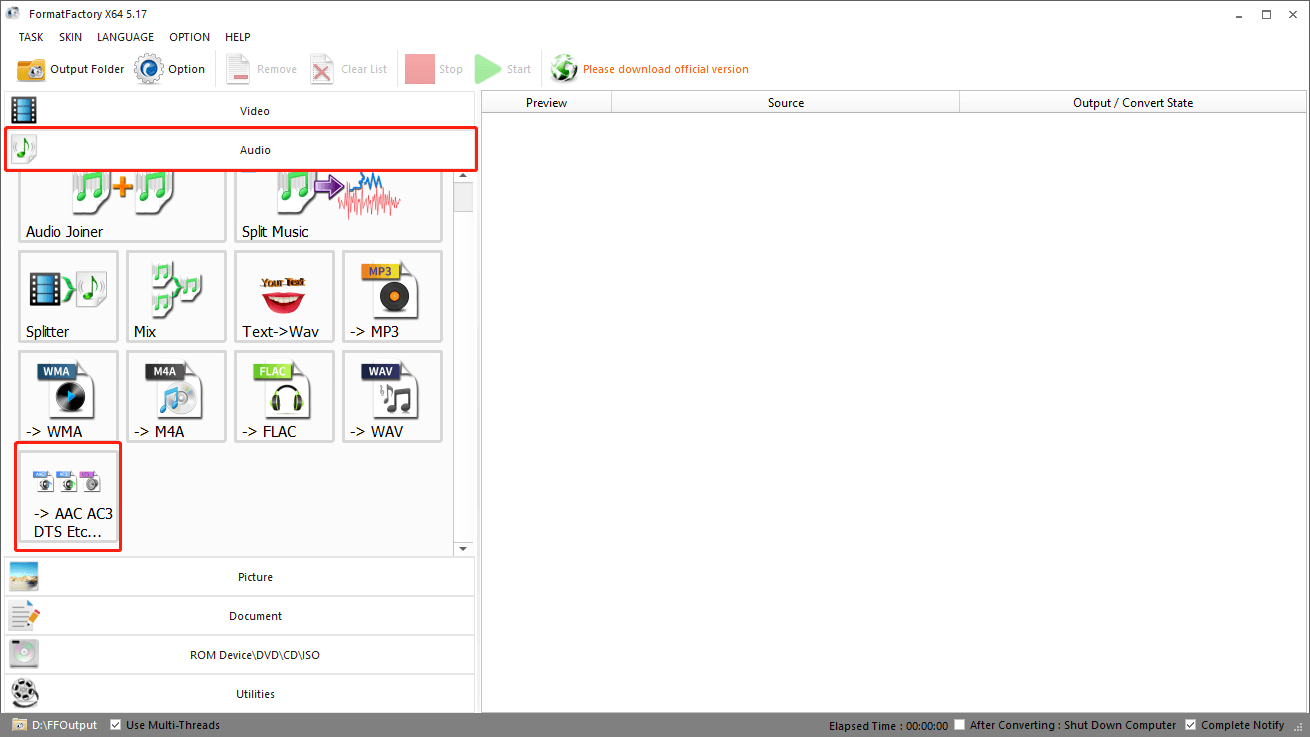Click the audio panel scroll-down arrow

pos(463,549)
